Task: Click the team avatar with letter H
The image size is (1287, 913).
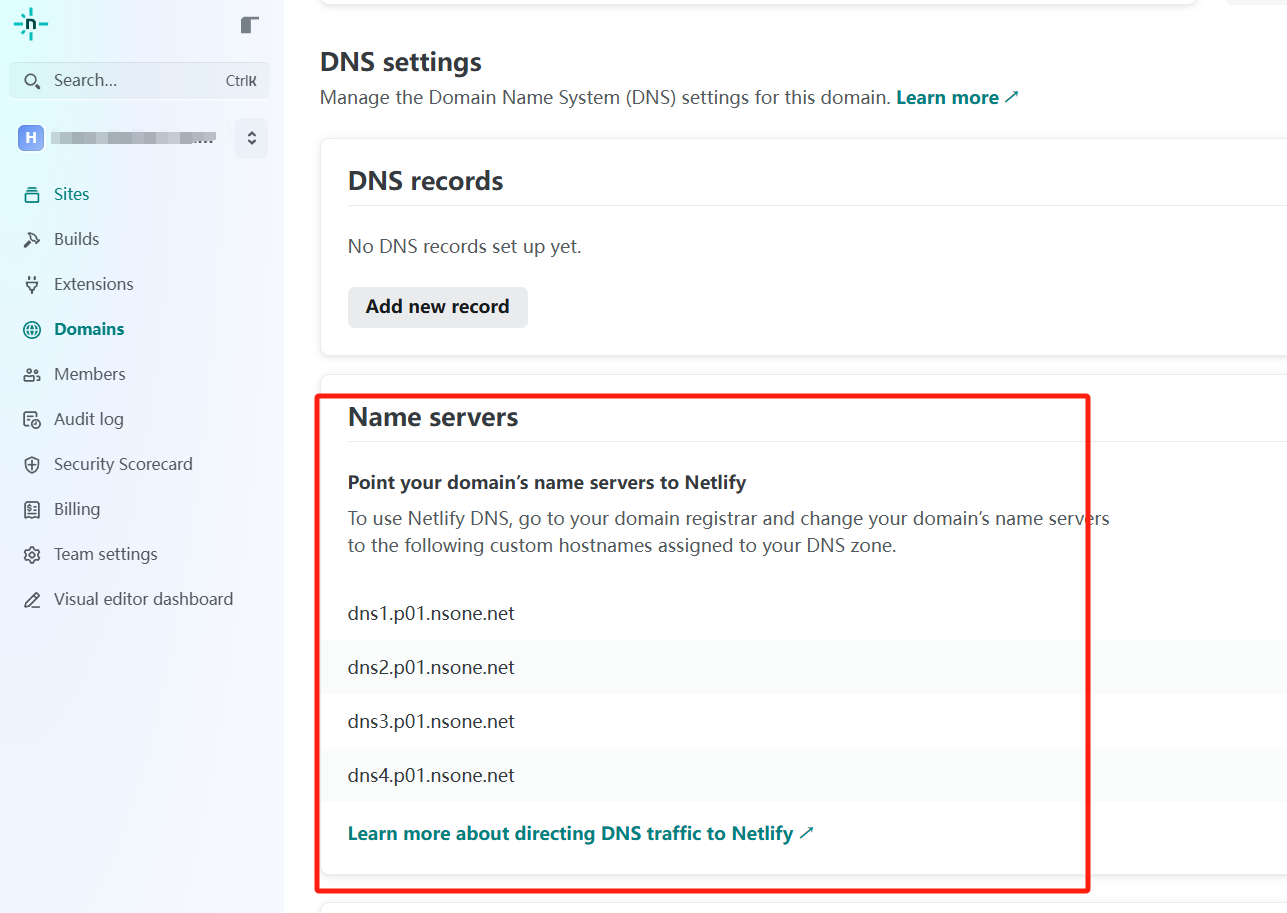Action: (x=31, y=138)
